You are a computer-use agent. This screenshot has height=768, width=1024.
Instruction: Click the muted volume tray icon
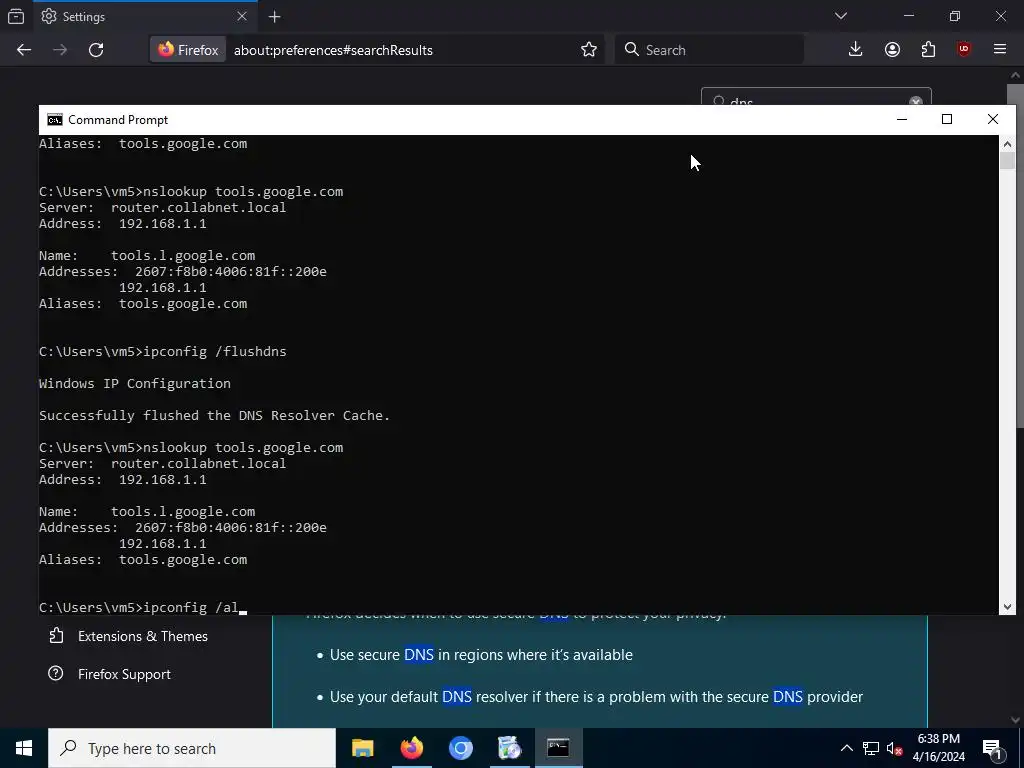894,748
